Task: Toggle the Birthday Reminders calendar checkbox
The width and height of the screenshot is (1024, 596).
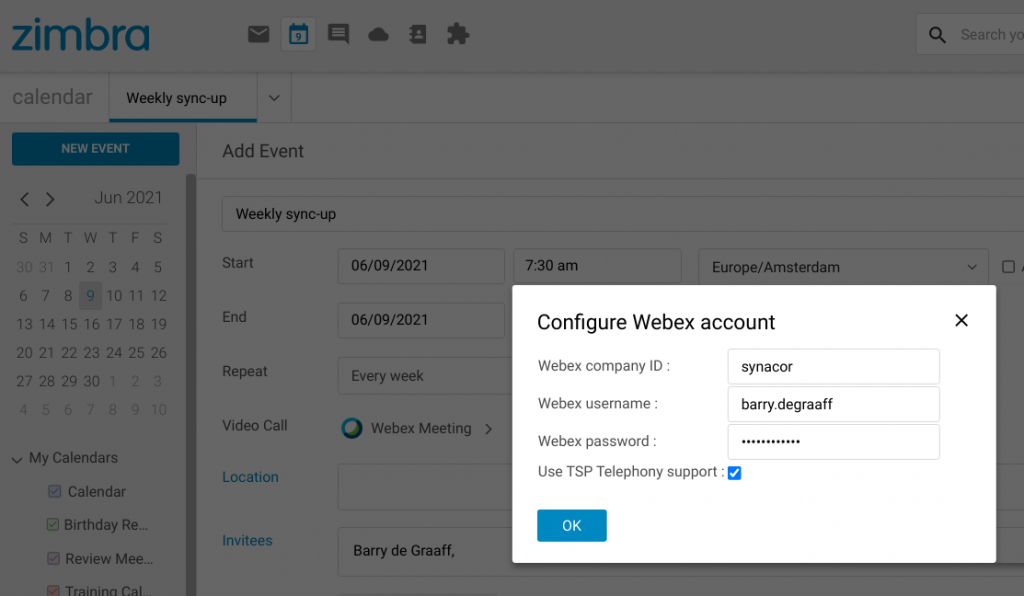Action: (x=53, y=524)
